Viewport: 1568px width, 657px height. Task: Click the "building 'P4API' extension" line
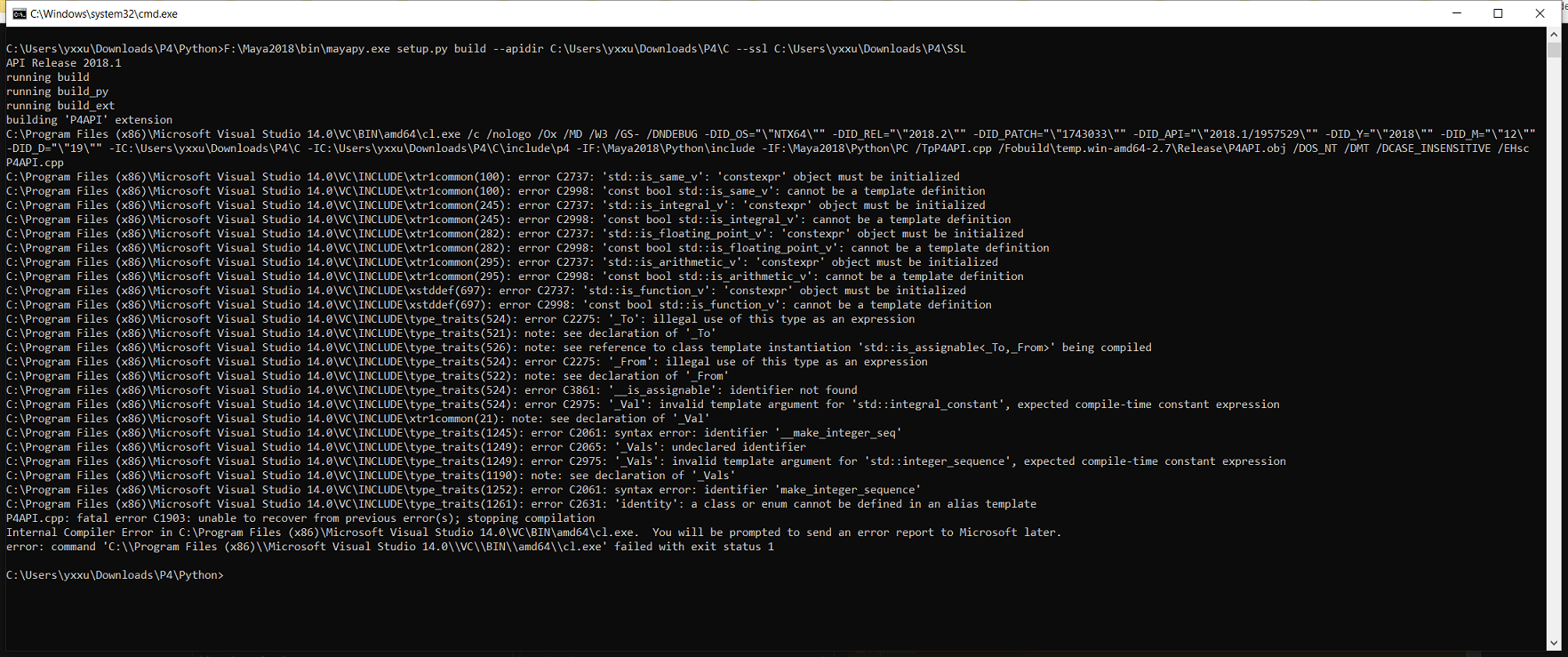point(89,120)
